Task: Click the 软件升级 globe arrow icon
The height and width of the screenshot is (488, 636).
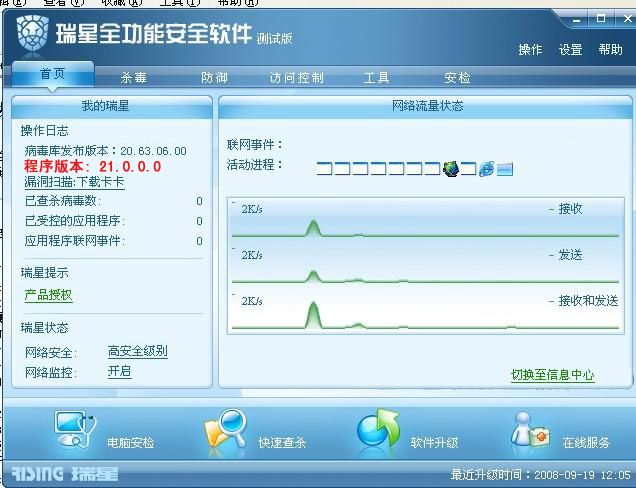Action: point(378,428)
